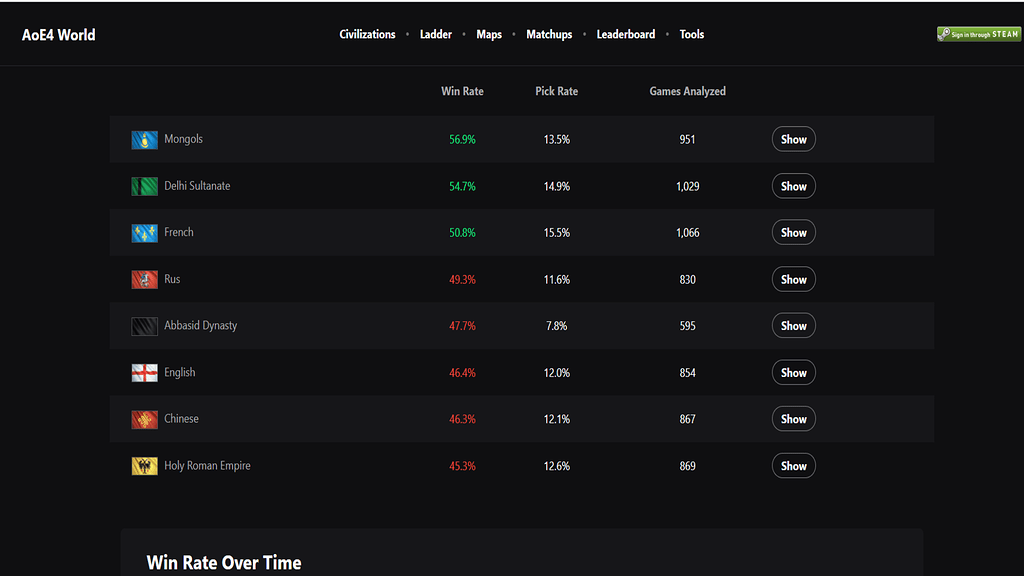Select the Holy Roman Empire name
The image size is (1024, 576).
coord(207,466)
